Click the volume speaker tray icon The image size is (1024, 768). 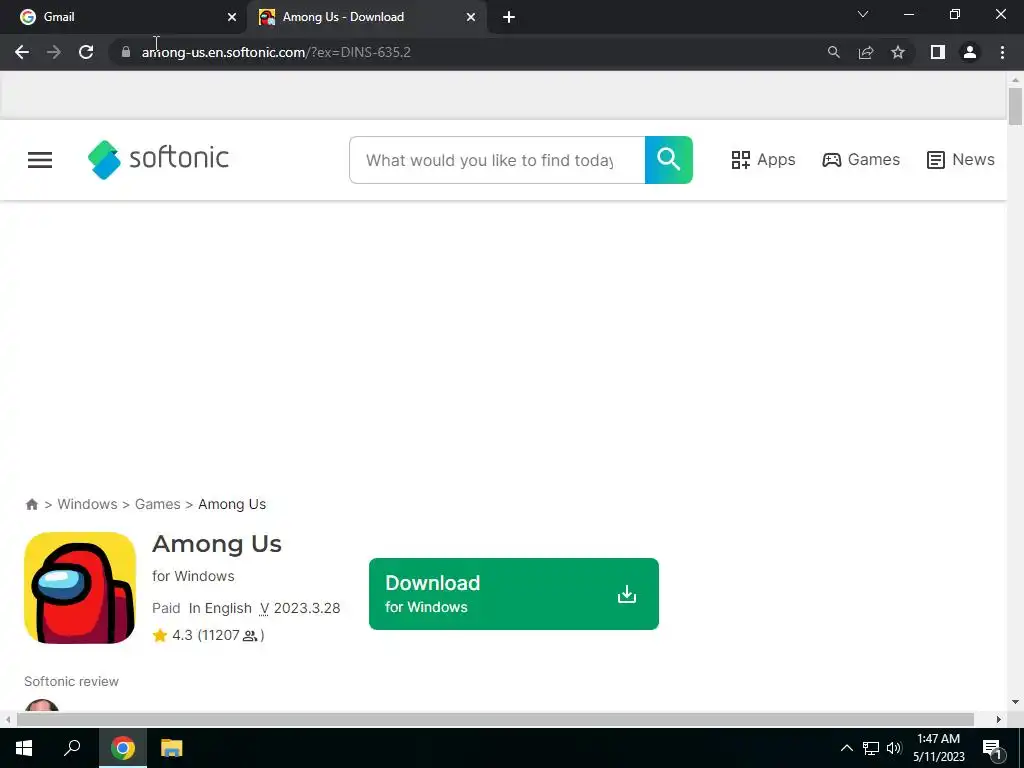[x=894, y=748]
